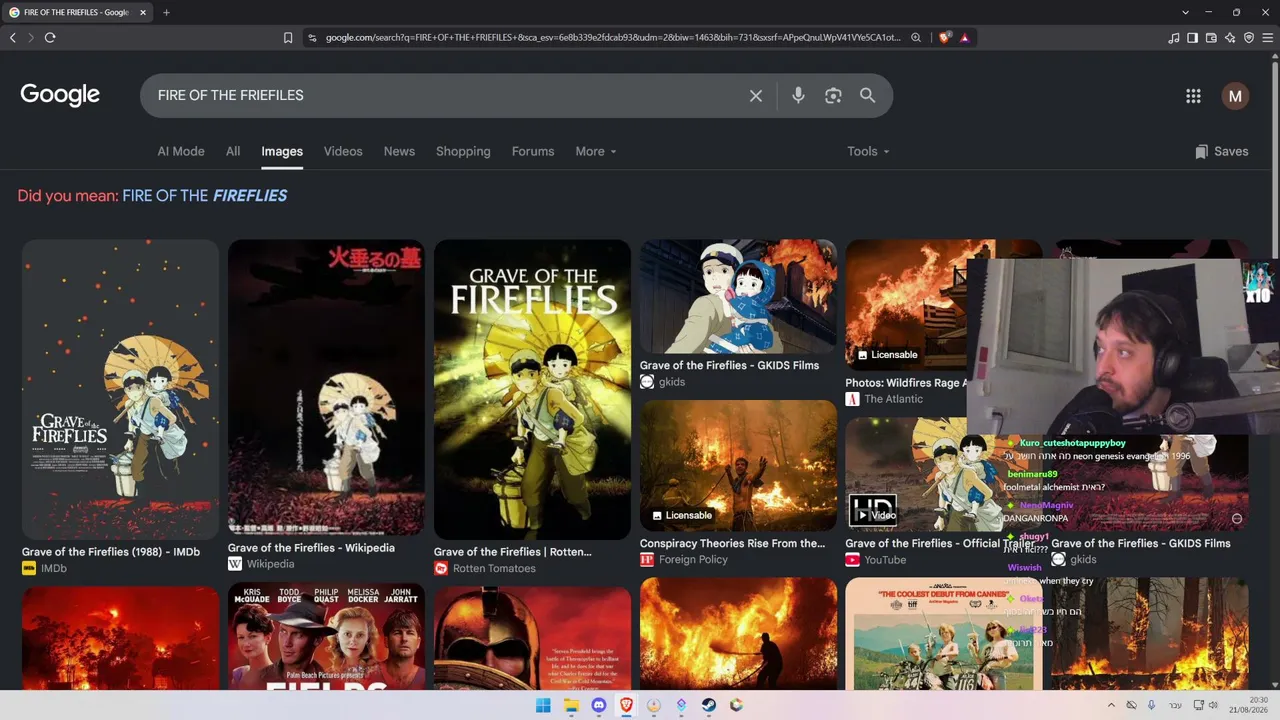Open Grave of the Fireflies - Official Trailer link
The height and width of the screenshot is (720, 1280).
[x=940, y=544]
